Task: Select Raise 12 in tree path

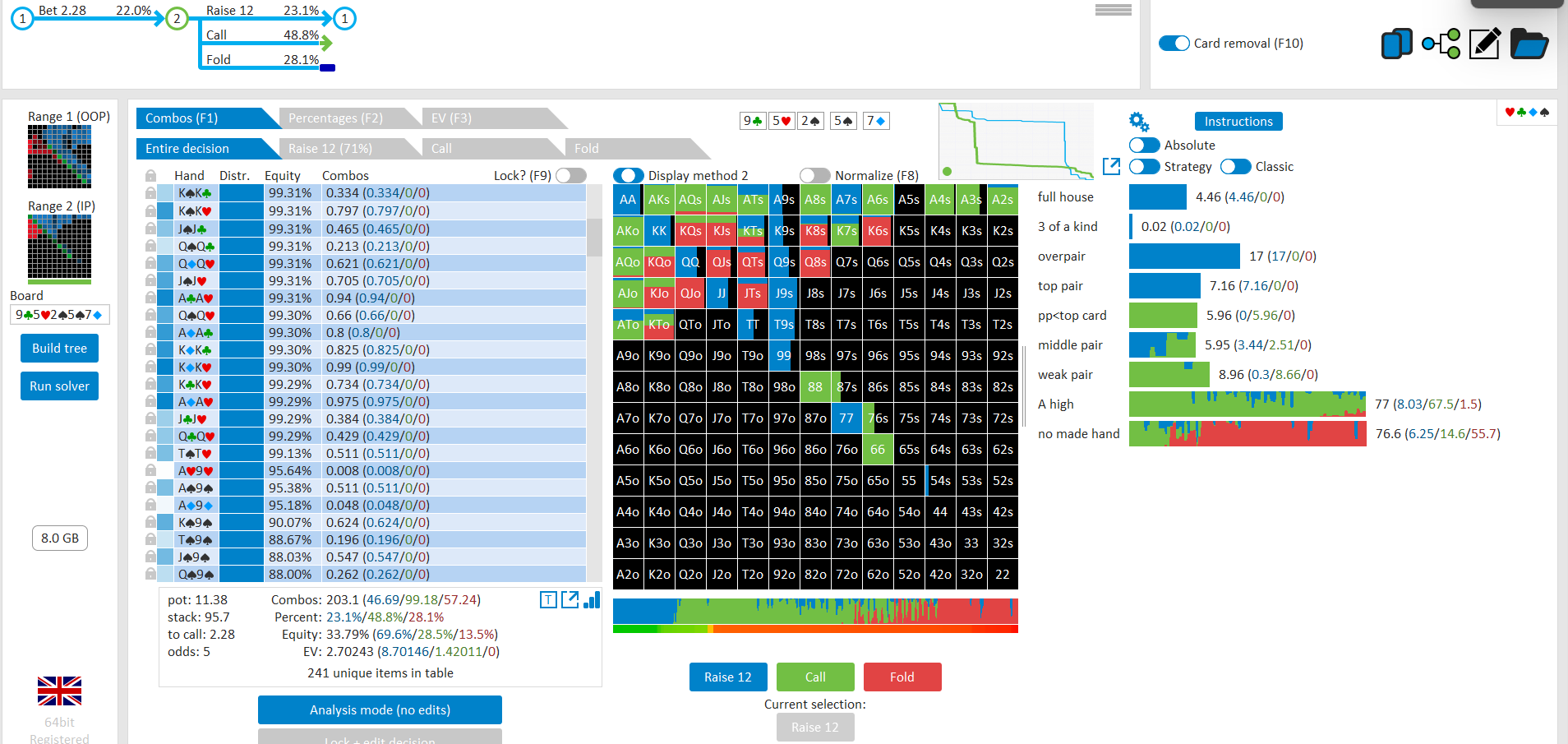Action: pyautogui.click(x=262, y=11)
